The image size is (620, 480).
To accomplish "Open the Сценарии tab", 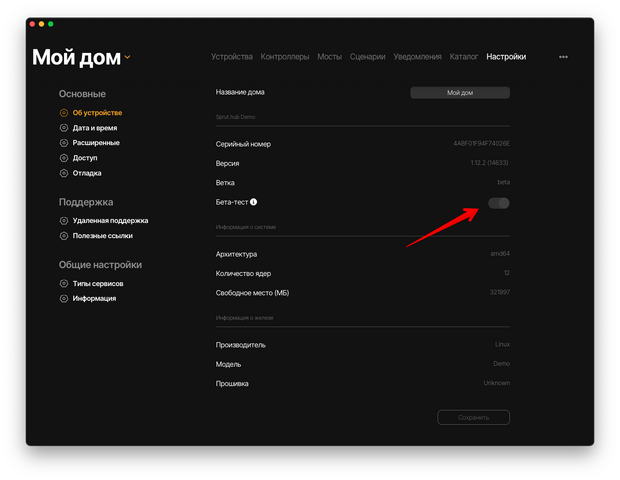I will pos(368,57).
